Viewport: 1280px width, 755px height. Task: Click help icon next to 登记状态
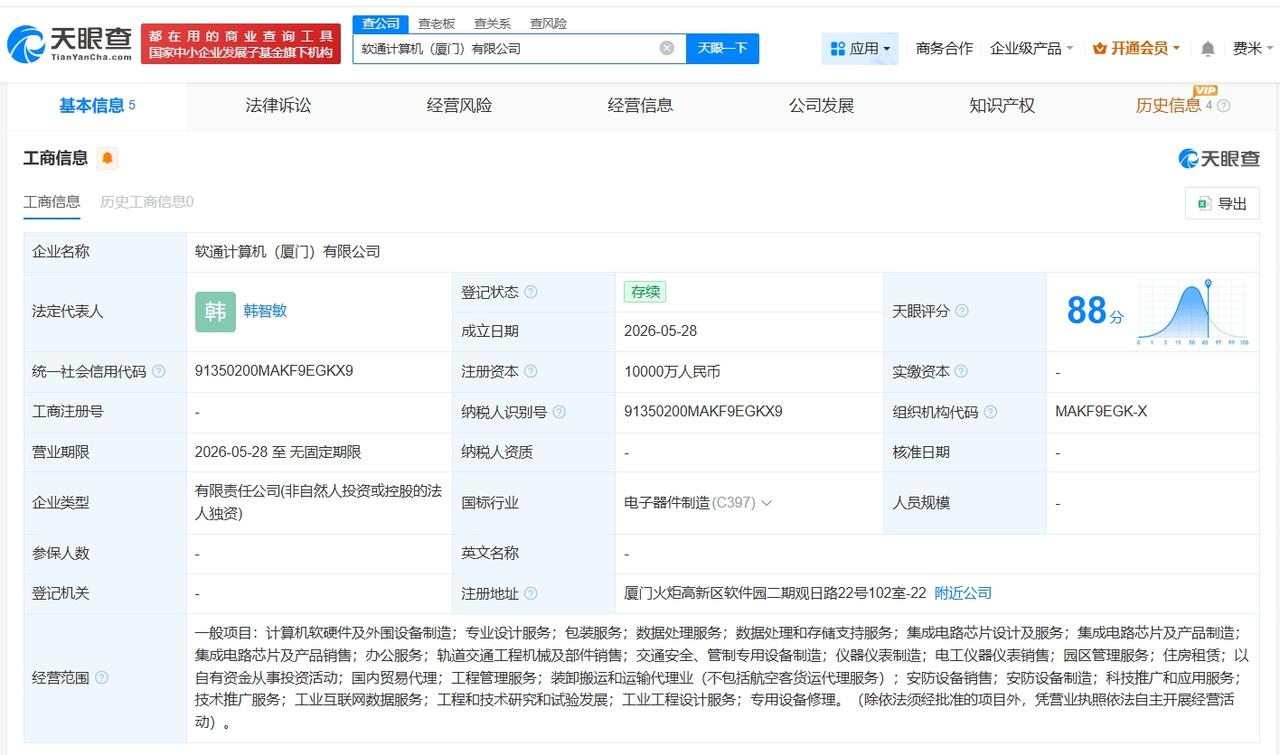(530, 292)
